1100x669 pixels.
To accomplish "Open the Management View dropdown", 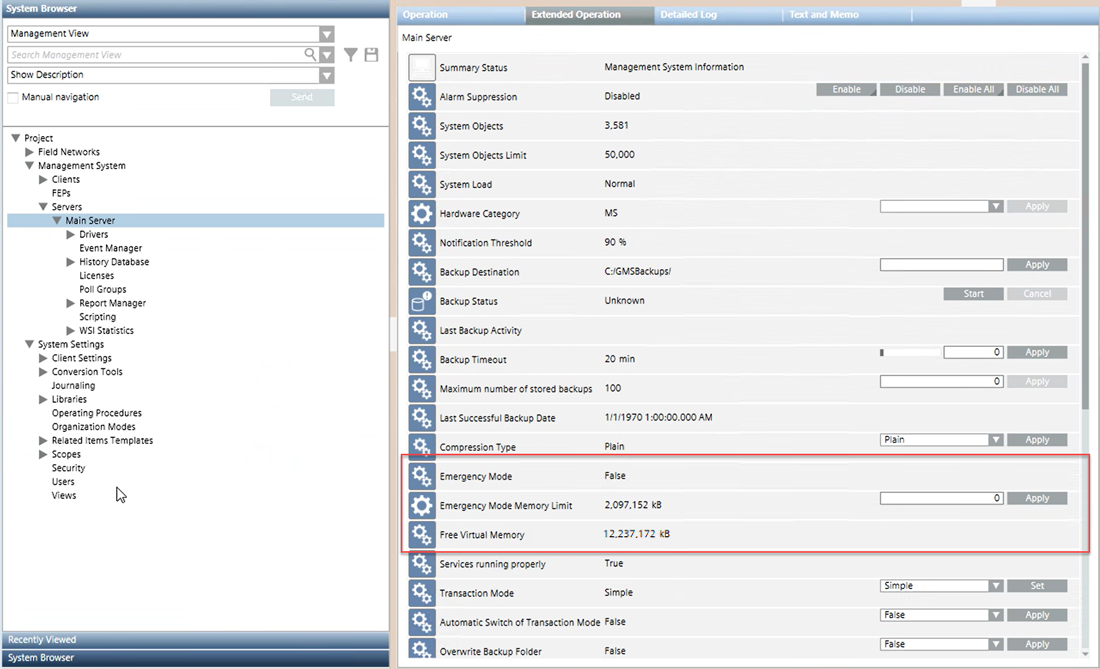I will pos(327,34).
